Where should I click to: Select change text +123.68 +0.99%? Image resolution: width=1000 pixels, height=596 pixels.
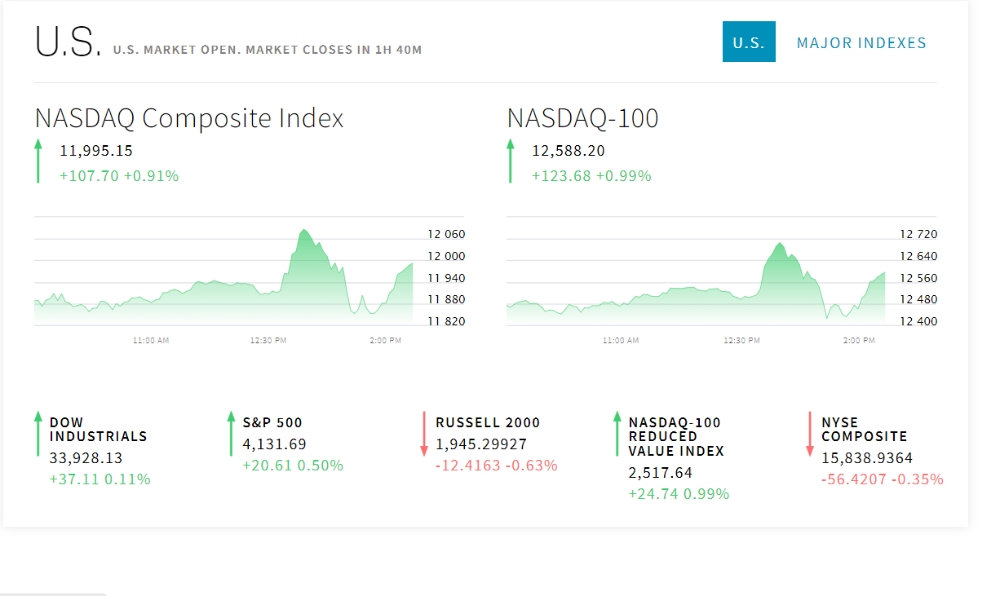coord(592,176)
